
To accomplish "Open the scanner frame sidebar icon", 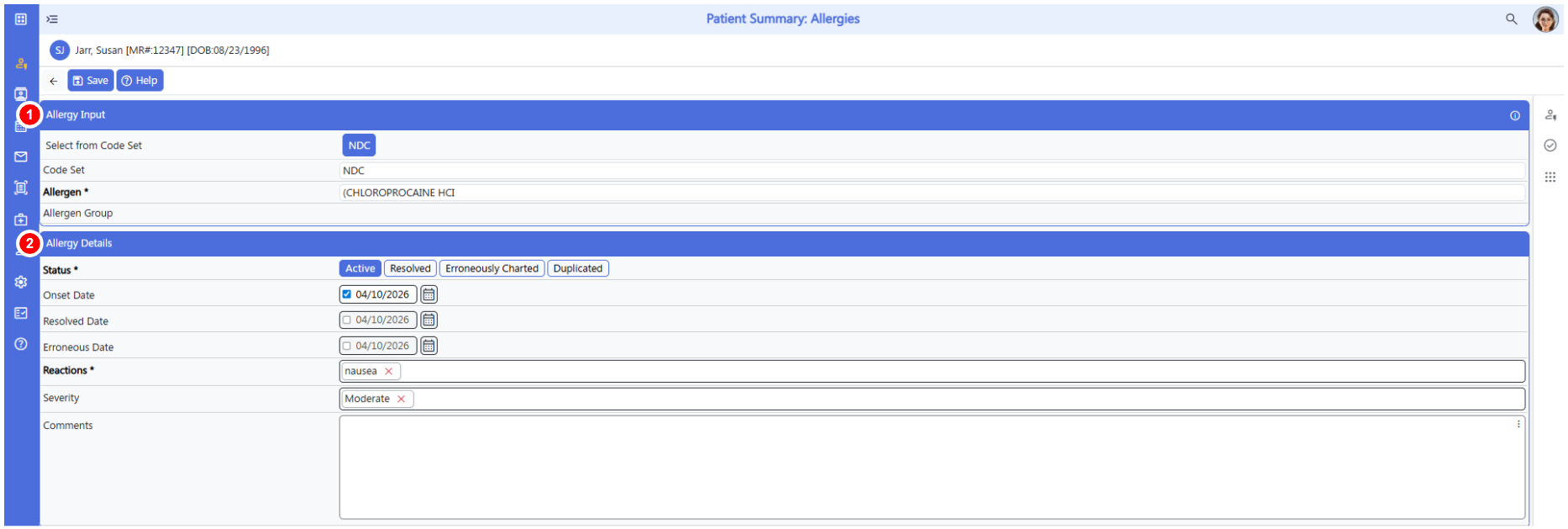I will (x=21, y=188).
